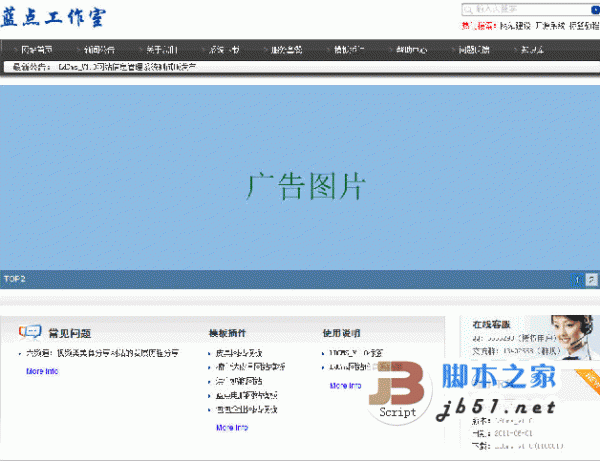
Task: Click the orange corner ribbon badge
Action: click(589, 381)
